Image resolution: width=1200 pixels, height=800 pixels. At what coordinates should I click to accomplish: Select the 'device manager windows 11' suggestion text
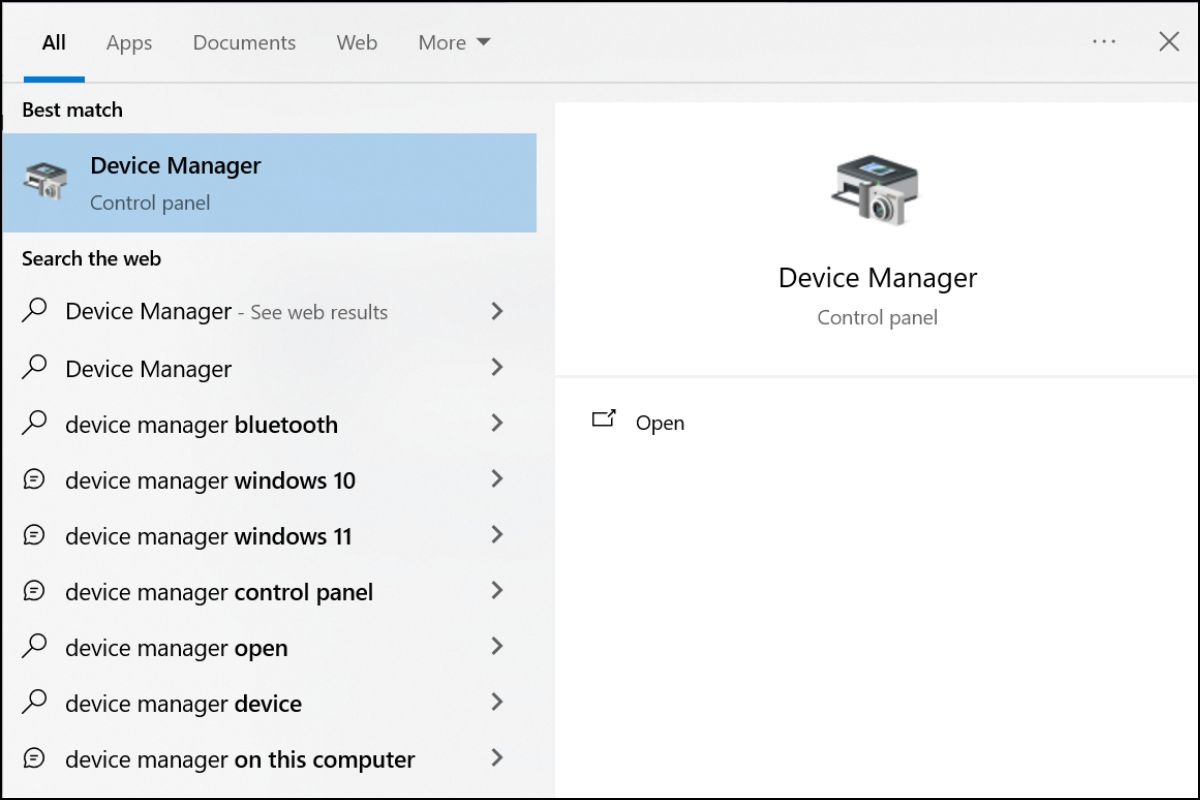(x=208, y=537)
